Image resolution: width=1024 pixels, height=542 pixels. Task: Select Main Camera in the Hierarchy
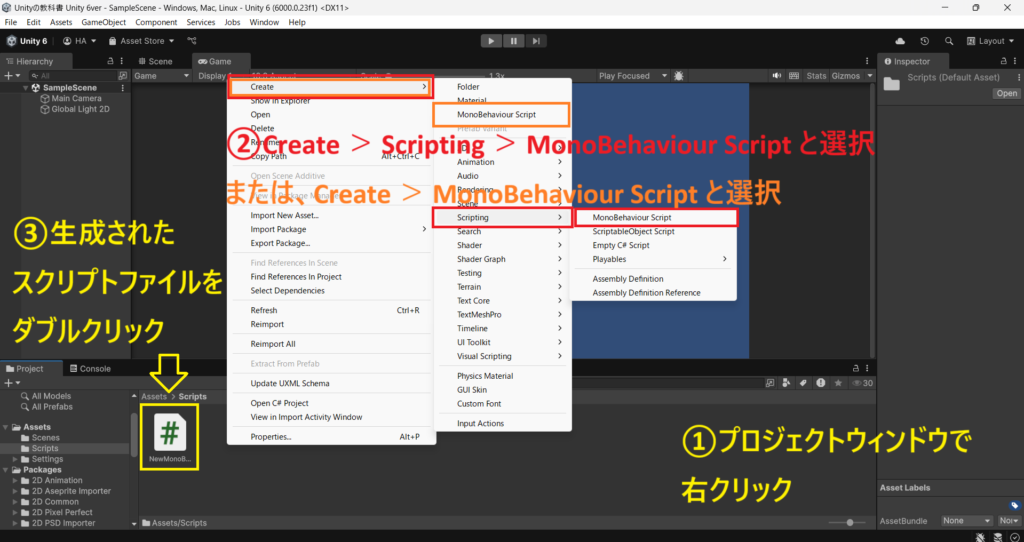[71, 99]
